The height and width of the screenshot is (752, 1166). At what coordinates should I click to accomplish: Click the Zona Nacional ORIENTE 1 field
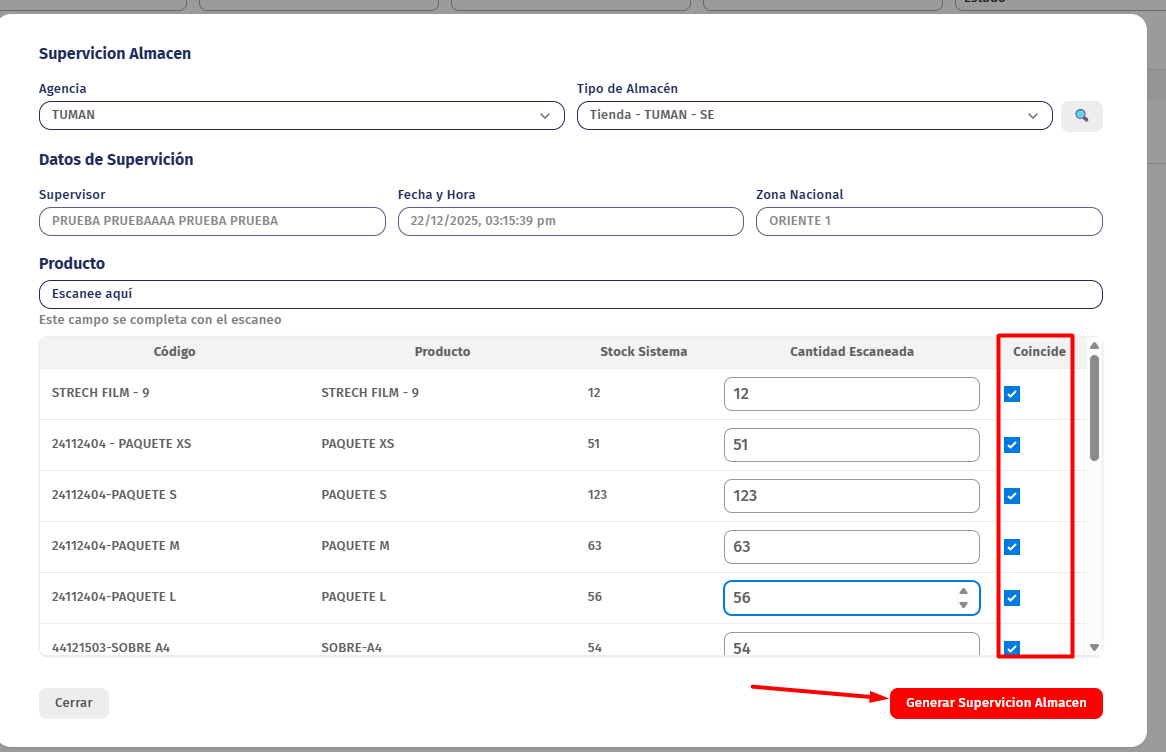click(x=929, y=222)
